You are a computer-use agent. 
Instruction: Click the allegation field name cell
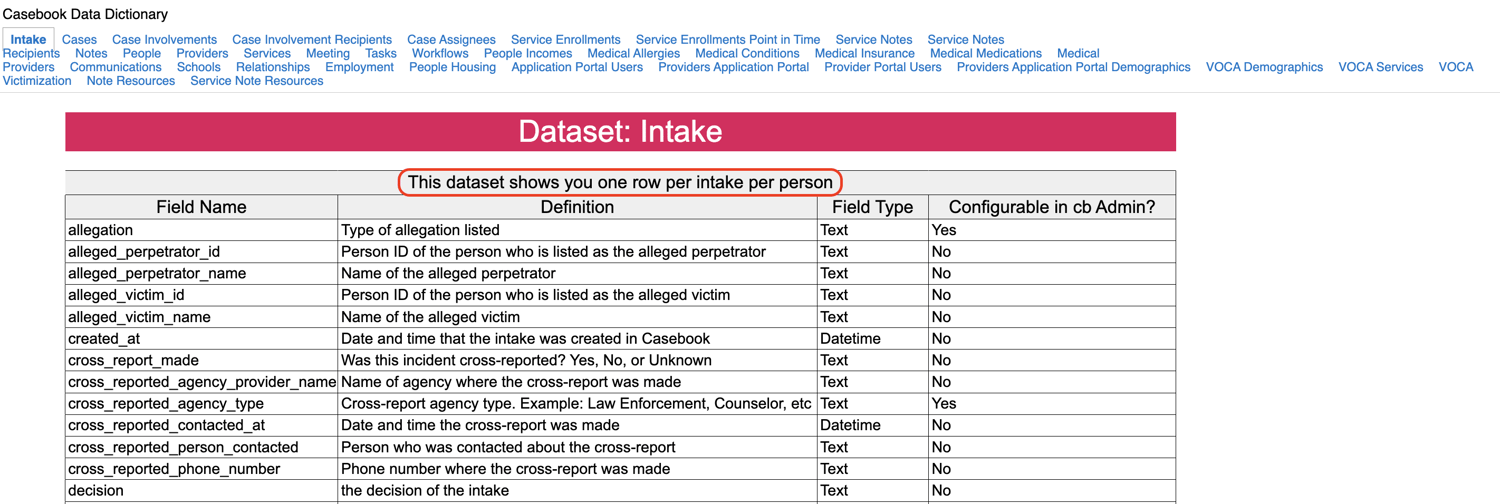101,230
